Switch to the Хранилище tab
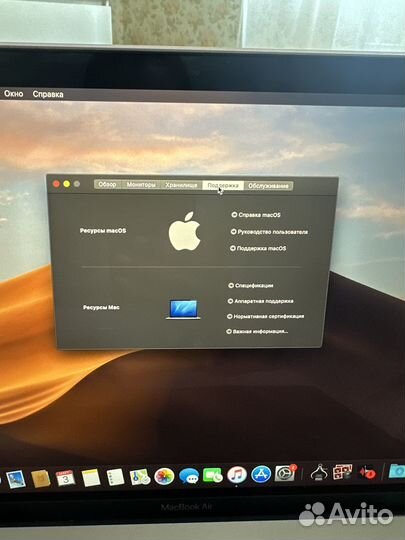The image size is (405, 540). (181, 185)
